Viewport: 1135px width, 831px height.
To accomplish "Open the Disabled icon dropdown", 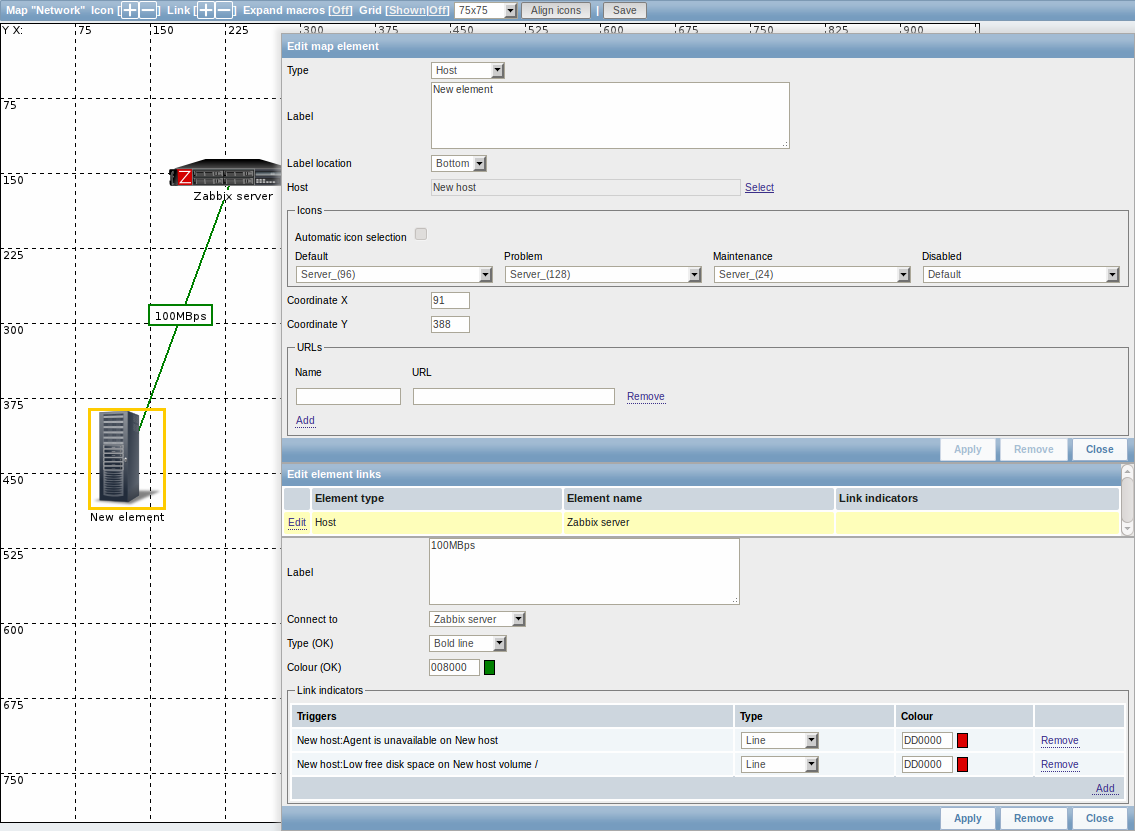I will 1021,274.
